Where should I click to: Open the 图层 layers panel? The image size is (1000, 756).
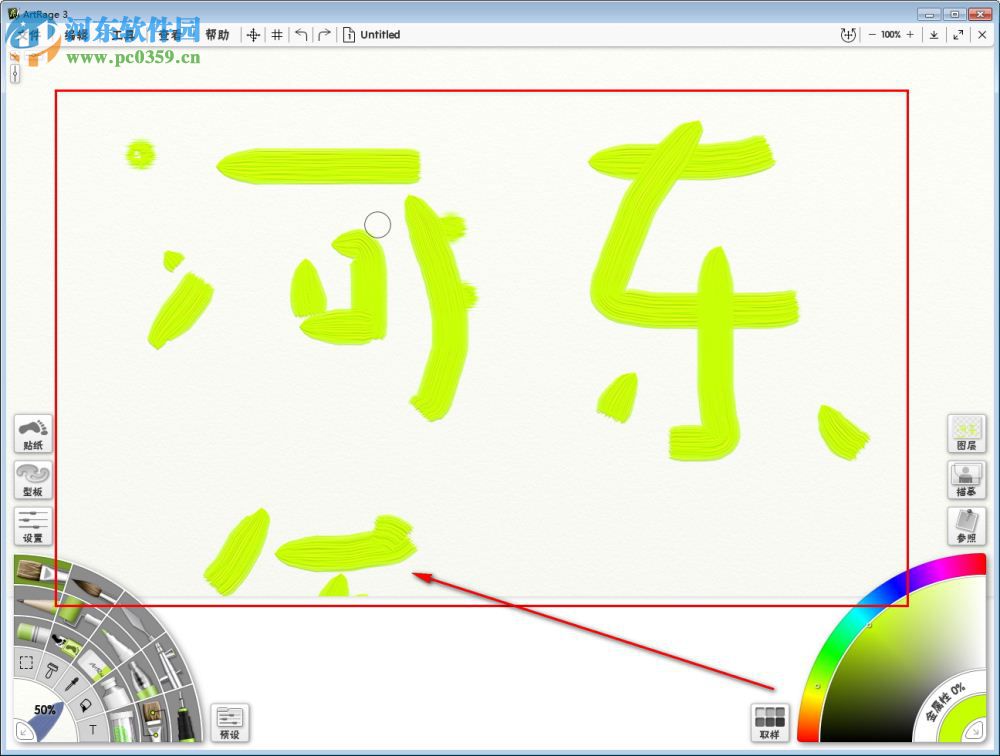coord(966,434)
